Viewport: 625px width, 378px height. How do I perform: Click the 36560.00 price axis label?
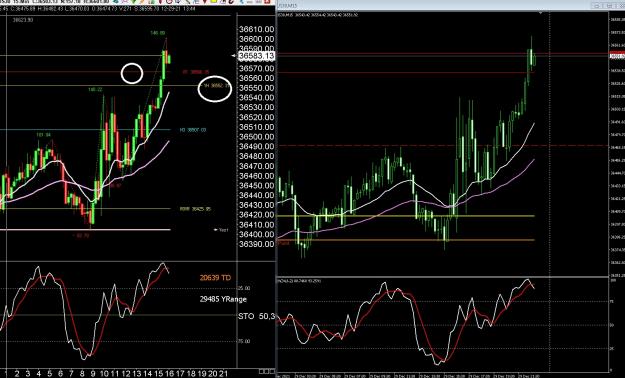(x=257, y=78)
